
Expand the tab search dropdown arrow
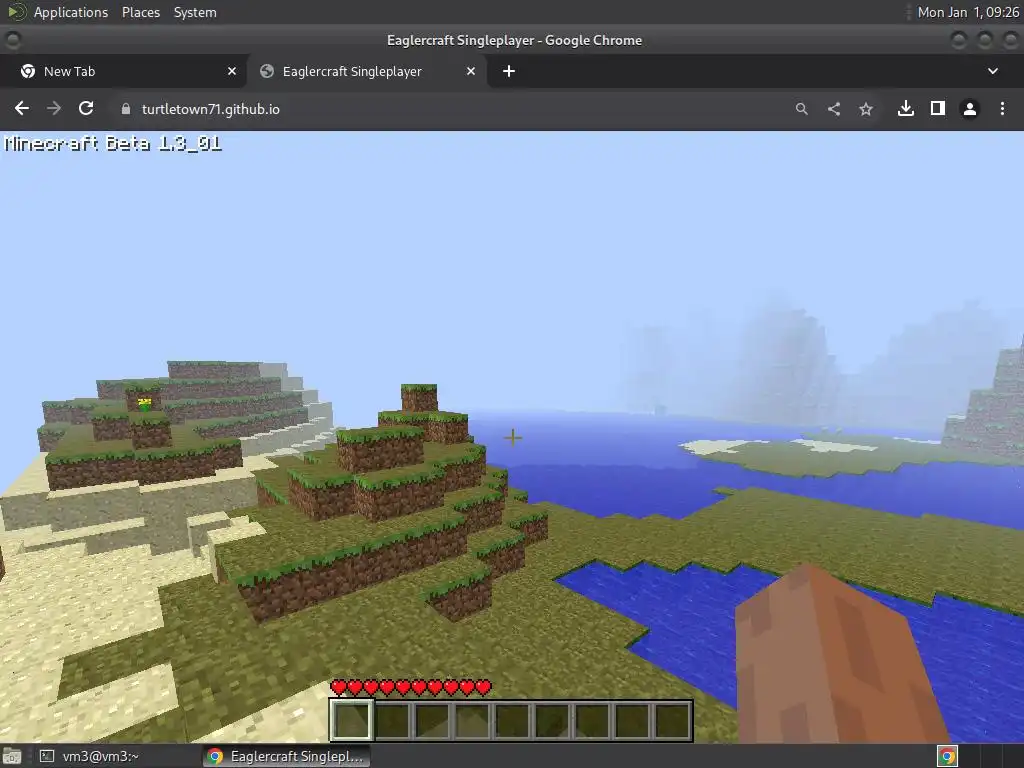(993, 71)
